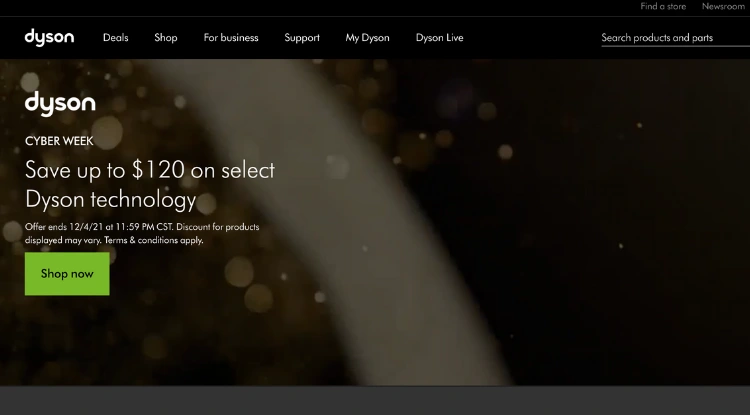
Task: Open the Shop menu
Action: point(165,38)
